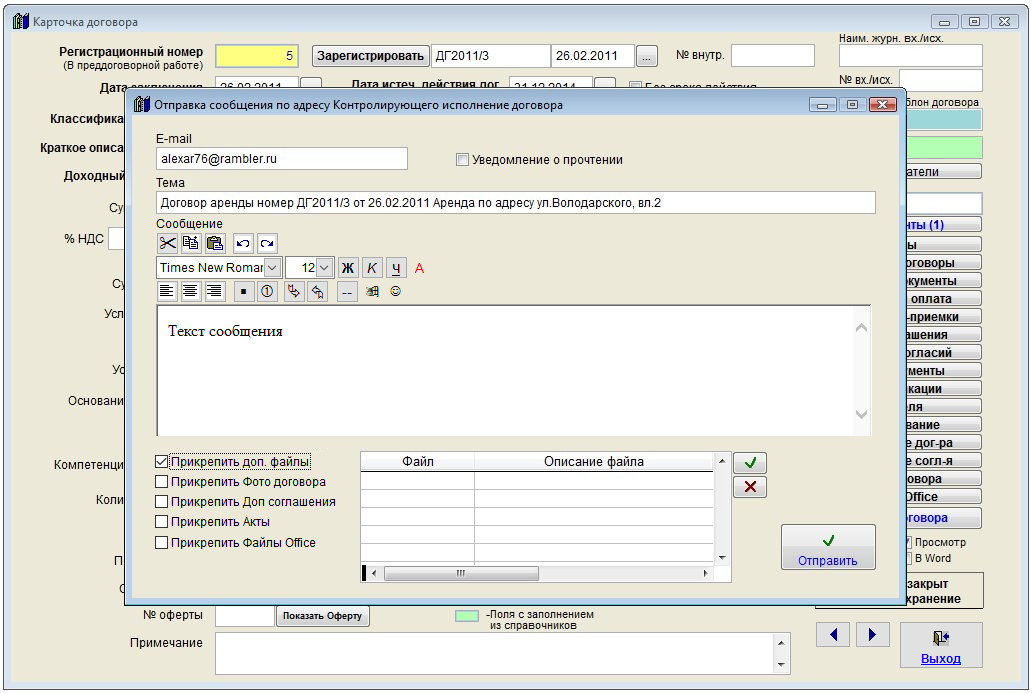Toggle bold formatting (Ж button)
Image resolution: width=1032 pixels, height=693 pixels.
click(347, 268)
